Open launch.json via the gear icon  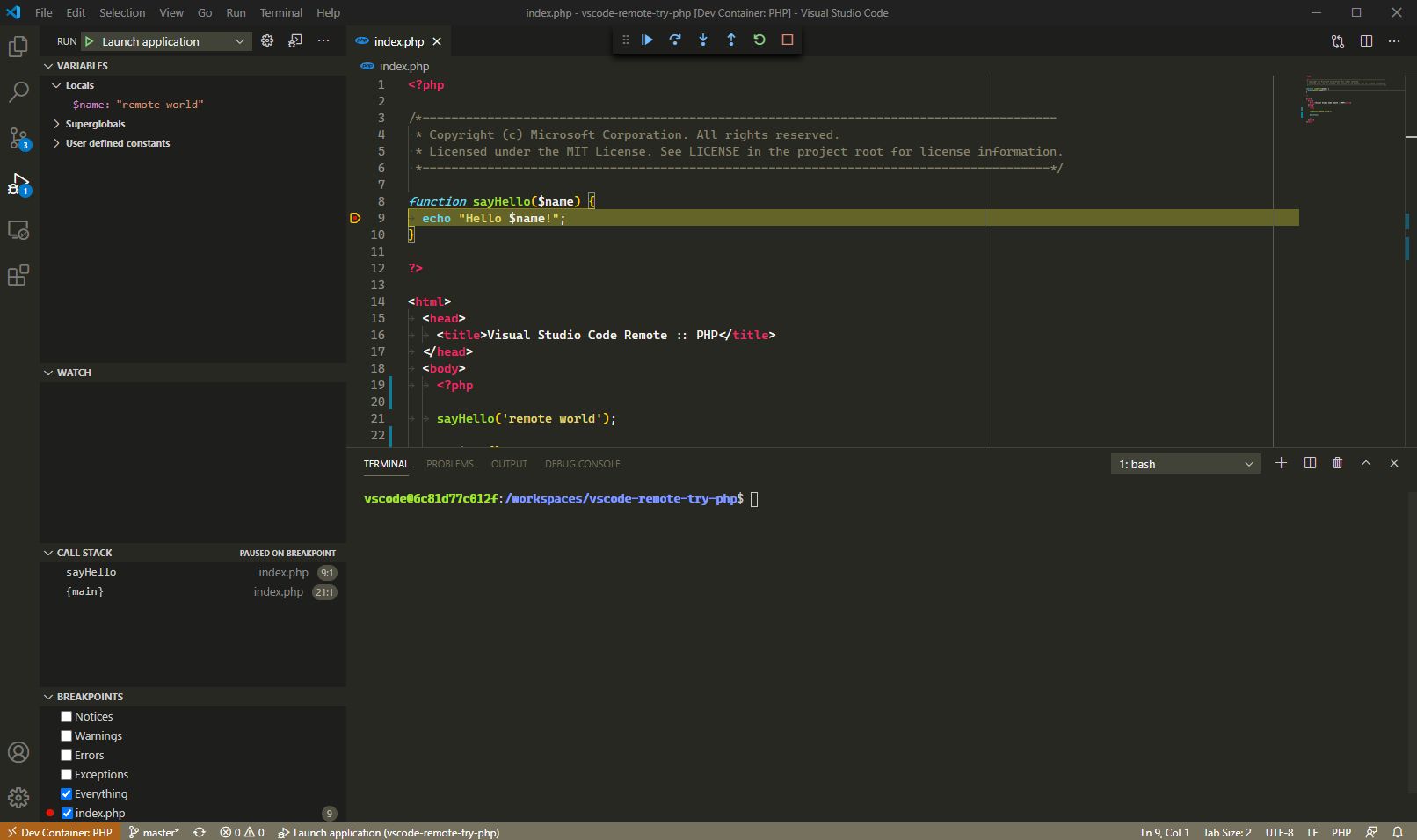(x=267, y=41)
